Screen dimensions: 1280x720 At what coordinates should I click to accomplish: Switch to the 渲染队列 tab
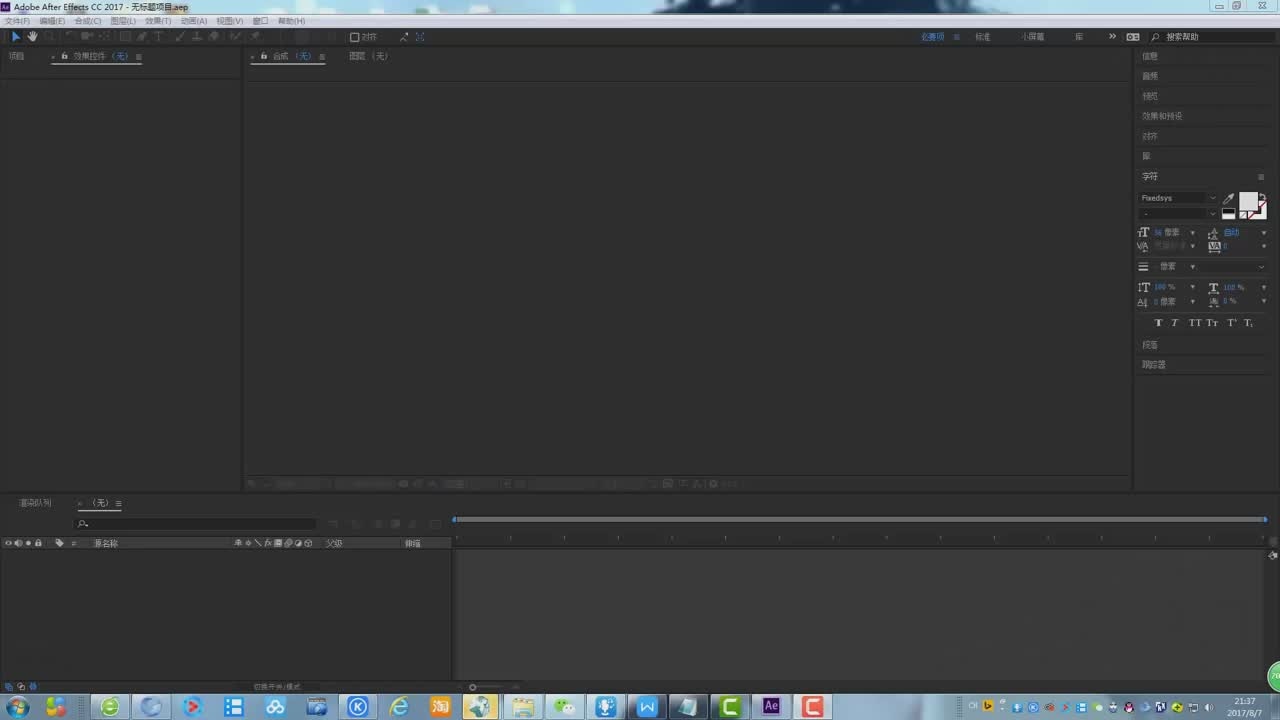click(35, 503)
